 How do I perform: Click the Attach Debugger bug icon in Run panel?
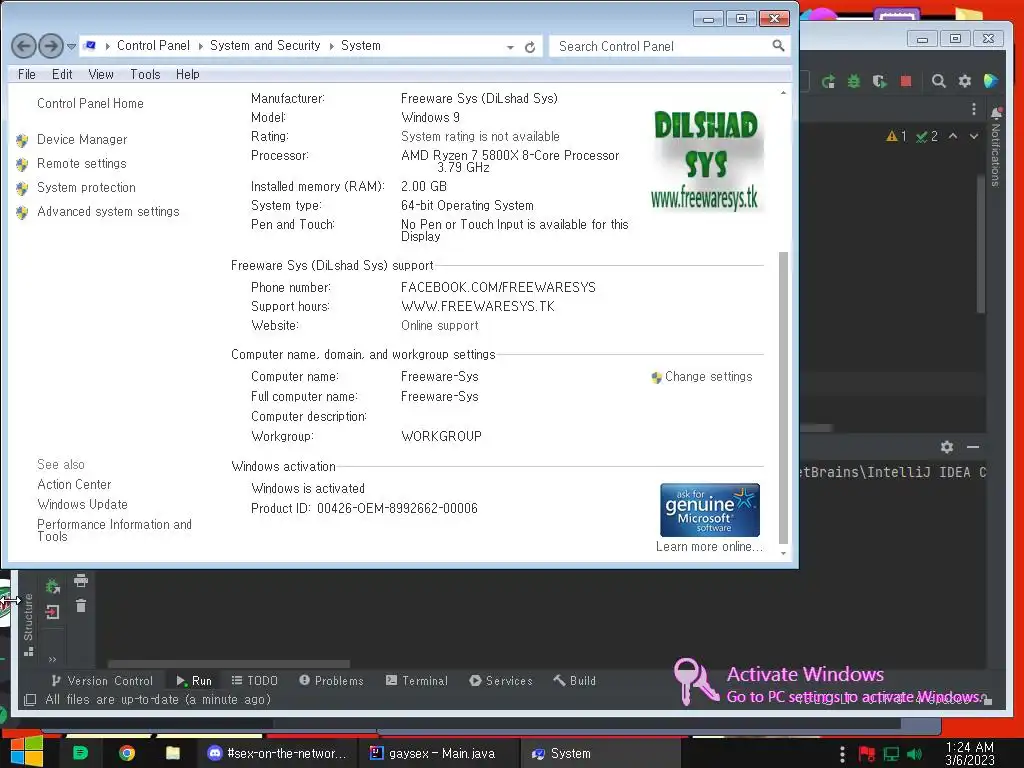click(52, 586)
